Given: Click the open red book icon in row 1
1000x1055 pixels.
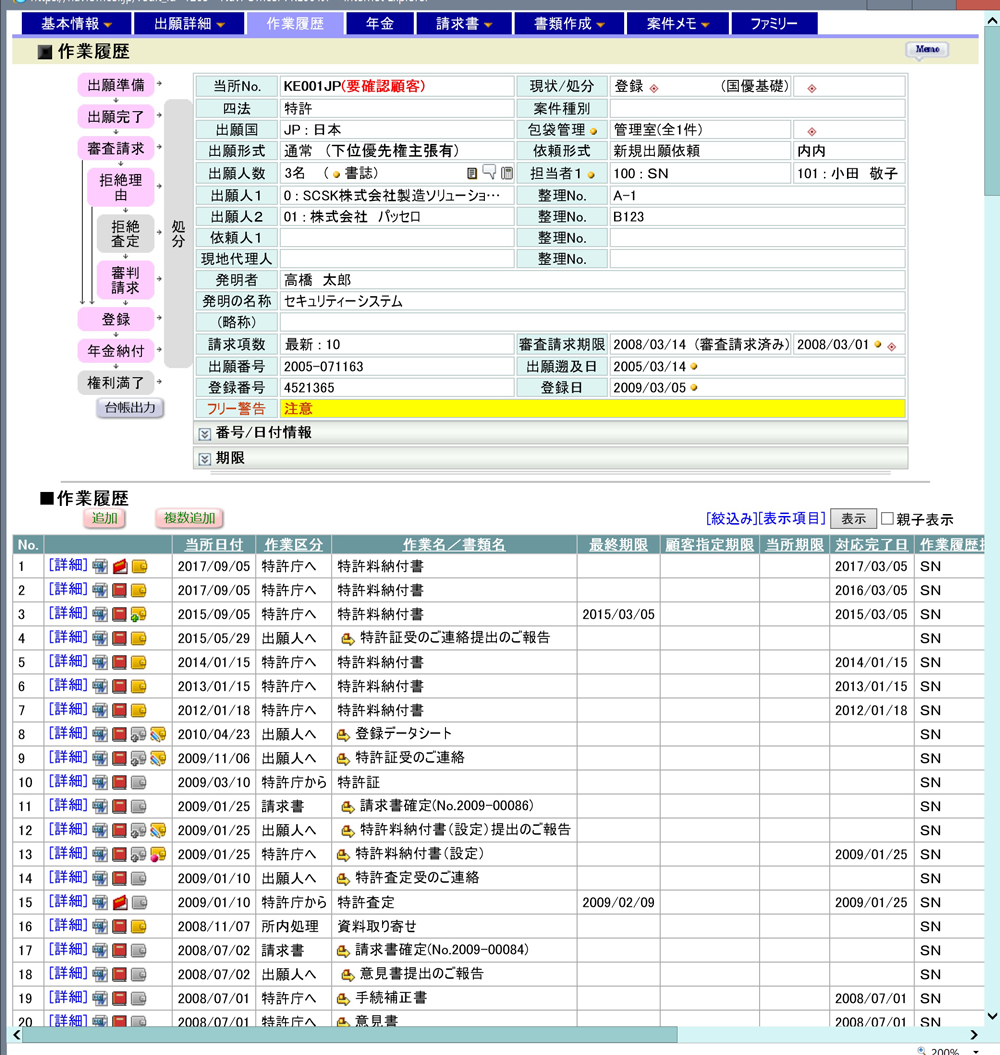Looking at the screenshot, I should 120,567.
